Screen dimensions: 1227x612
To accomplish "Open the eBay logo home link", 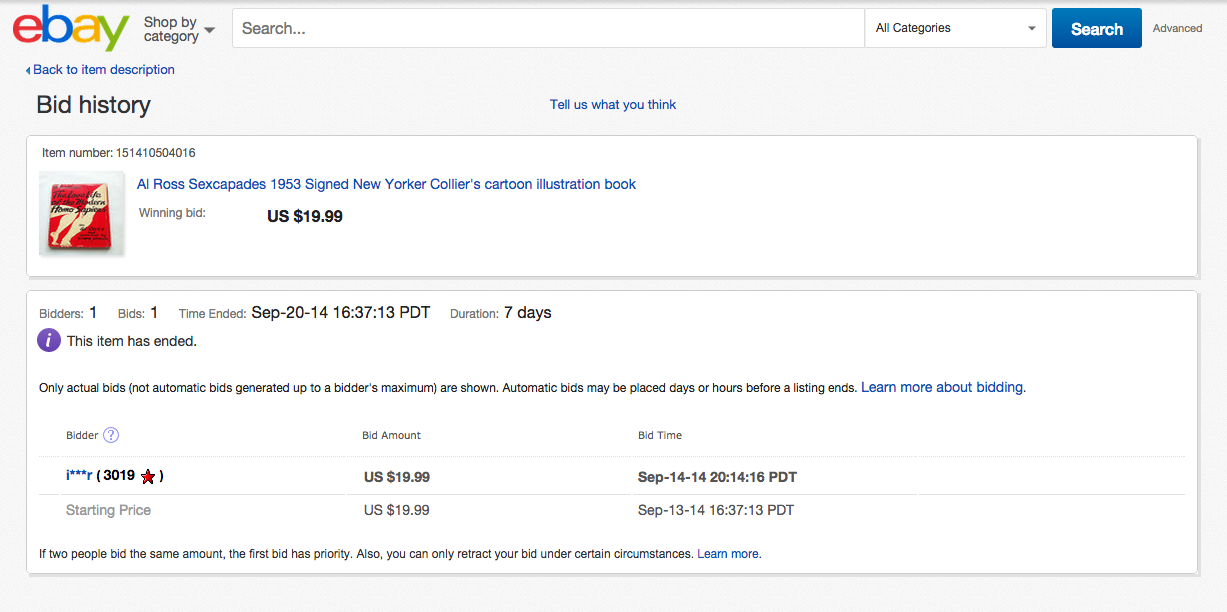I will [x=71, y=28].
